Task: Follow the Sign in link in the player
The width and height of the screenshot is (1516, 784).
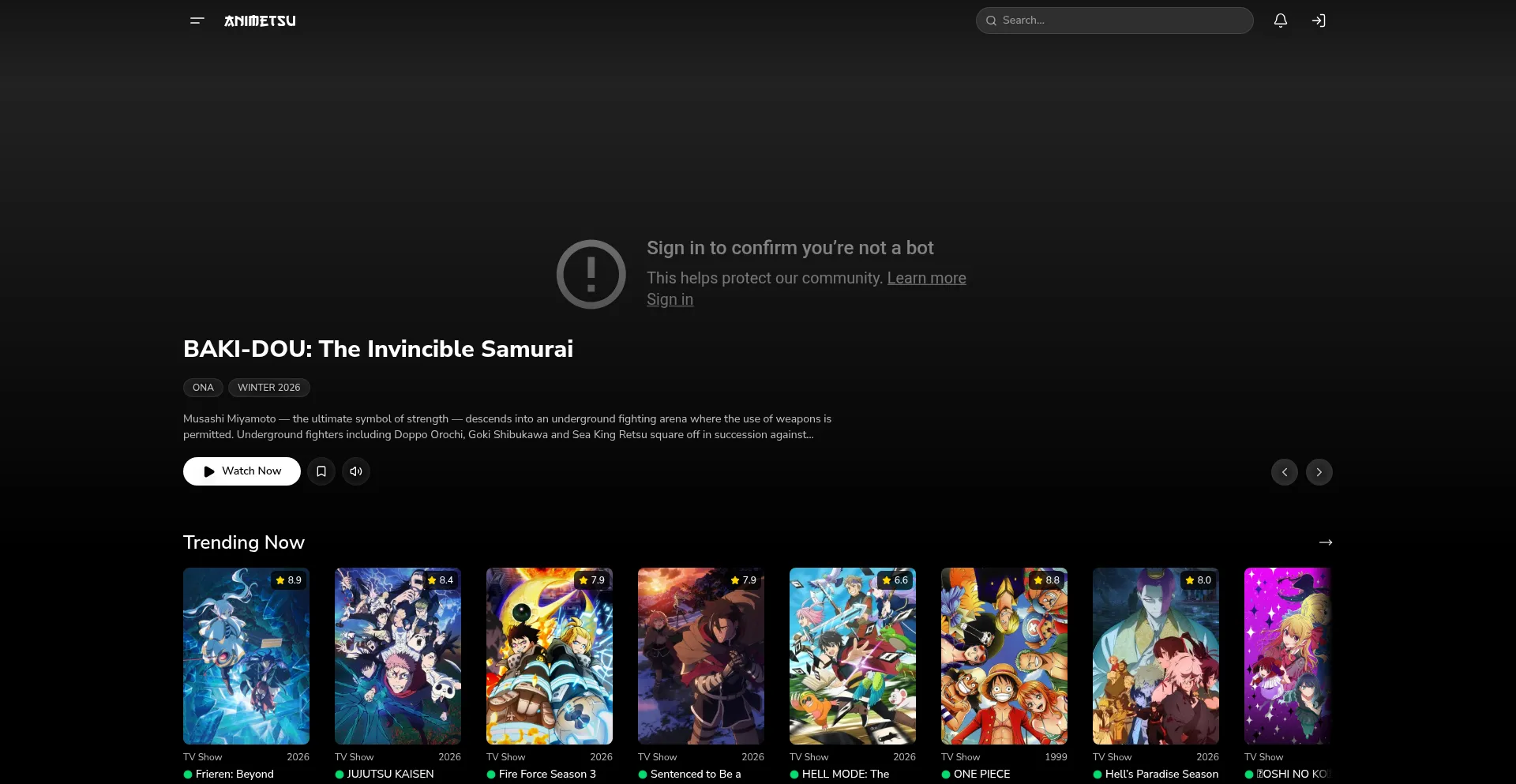Action: [x=670, y=299]
